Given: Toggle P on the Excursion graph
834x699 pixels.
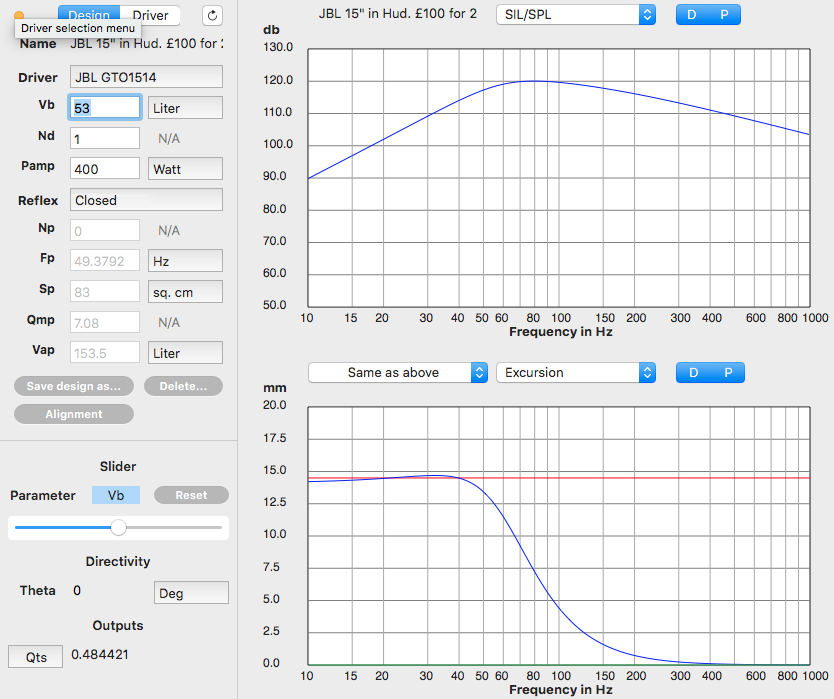Looking at the screenshot, I should 728,372.
